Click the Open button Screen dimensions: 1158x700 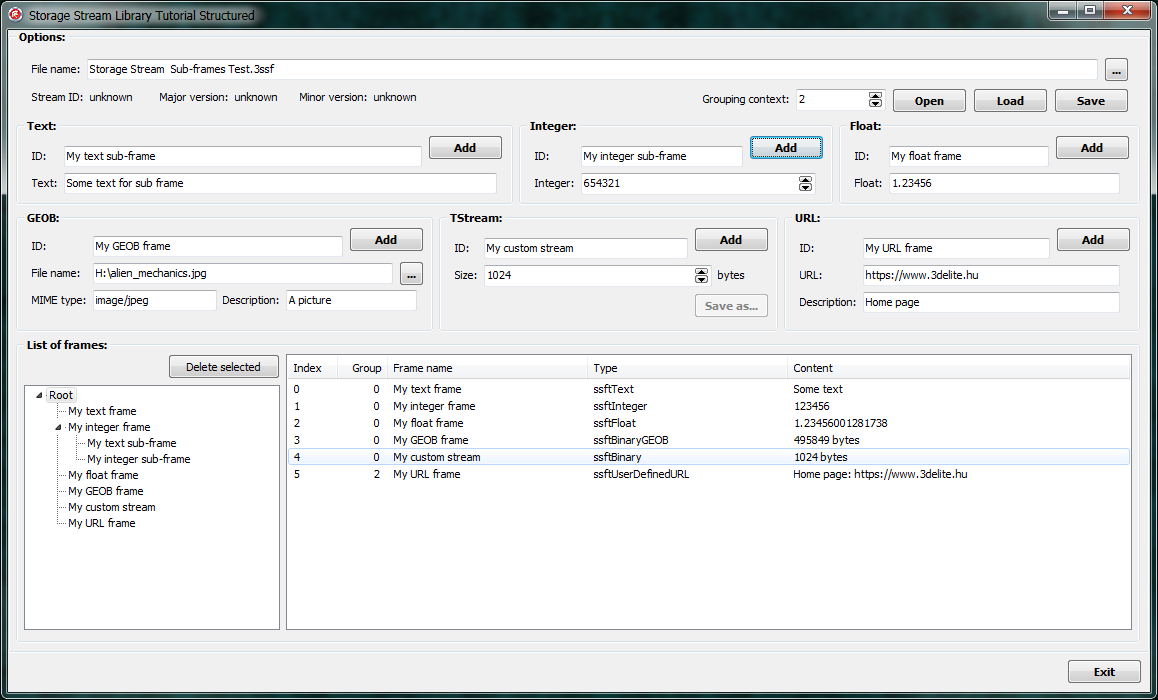(929, 101)
